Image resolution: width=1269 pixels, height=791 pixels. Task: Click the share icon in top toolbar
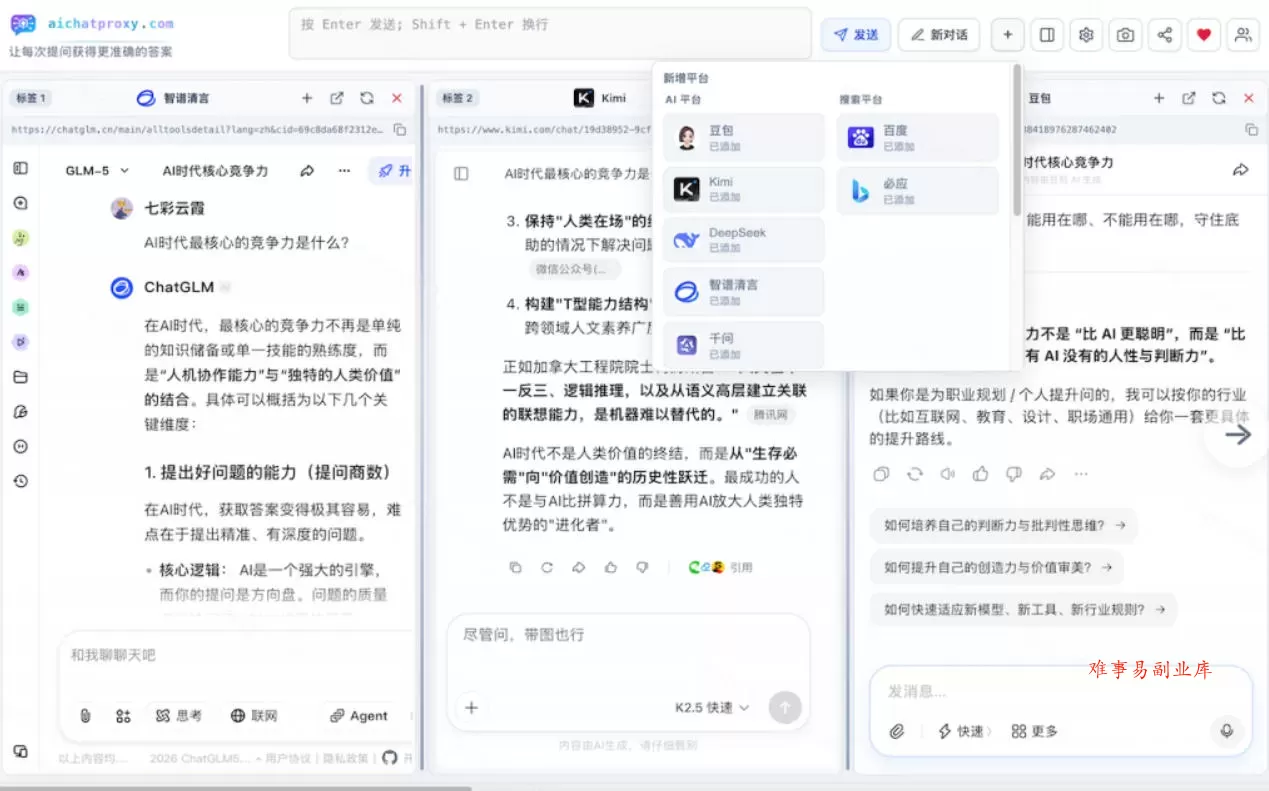click(x=1165, y=34)
